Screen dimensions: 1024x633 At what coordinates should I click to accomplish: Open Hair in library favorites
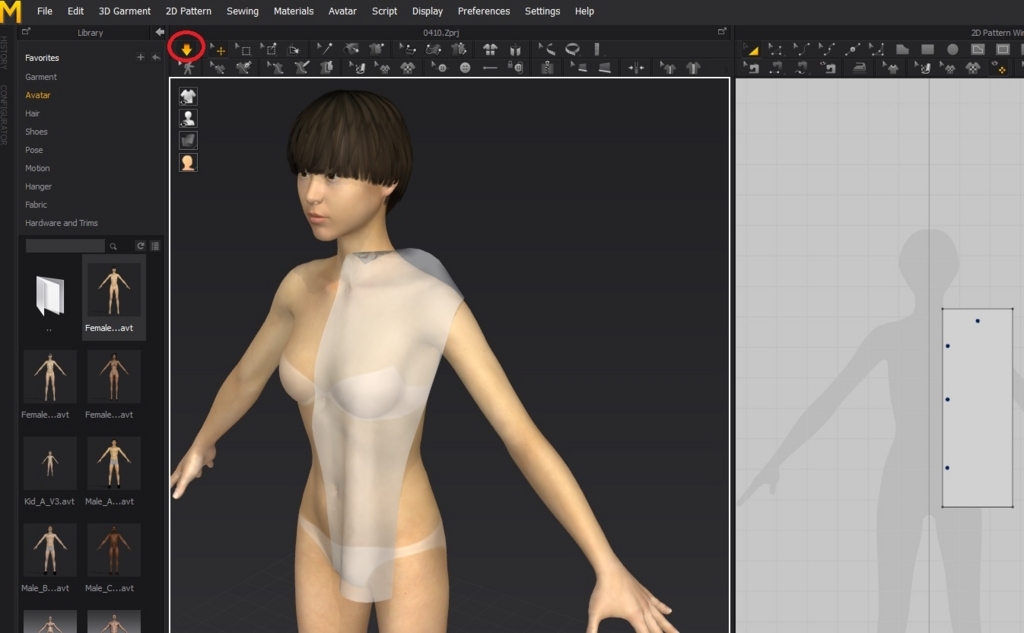pyautogui.click(x=32, y=114)
